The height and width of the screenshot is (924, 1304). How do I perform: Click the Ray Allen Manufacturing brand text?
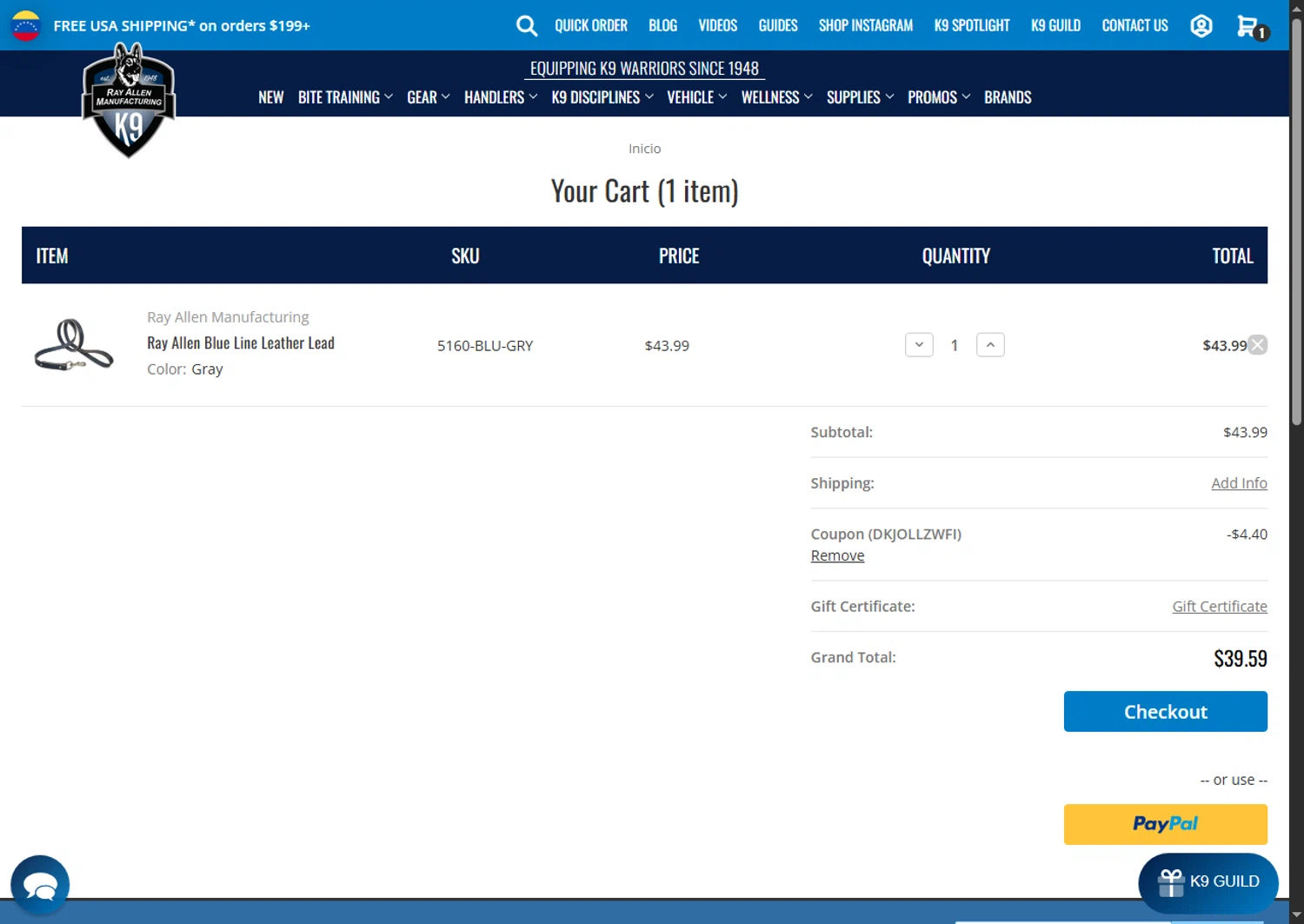tap(228, 317)
